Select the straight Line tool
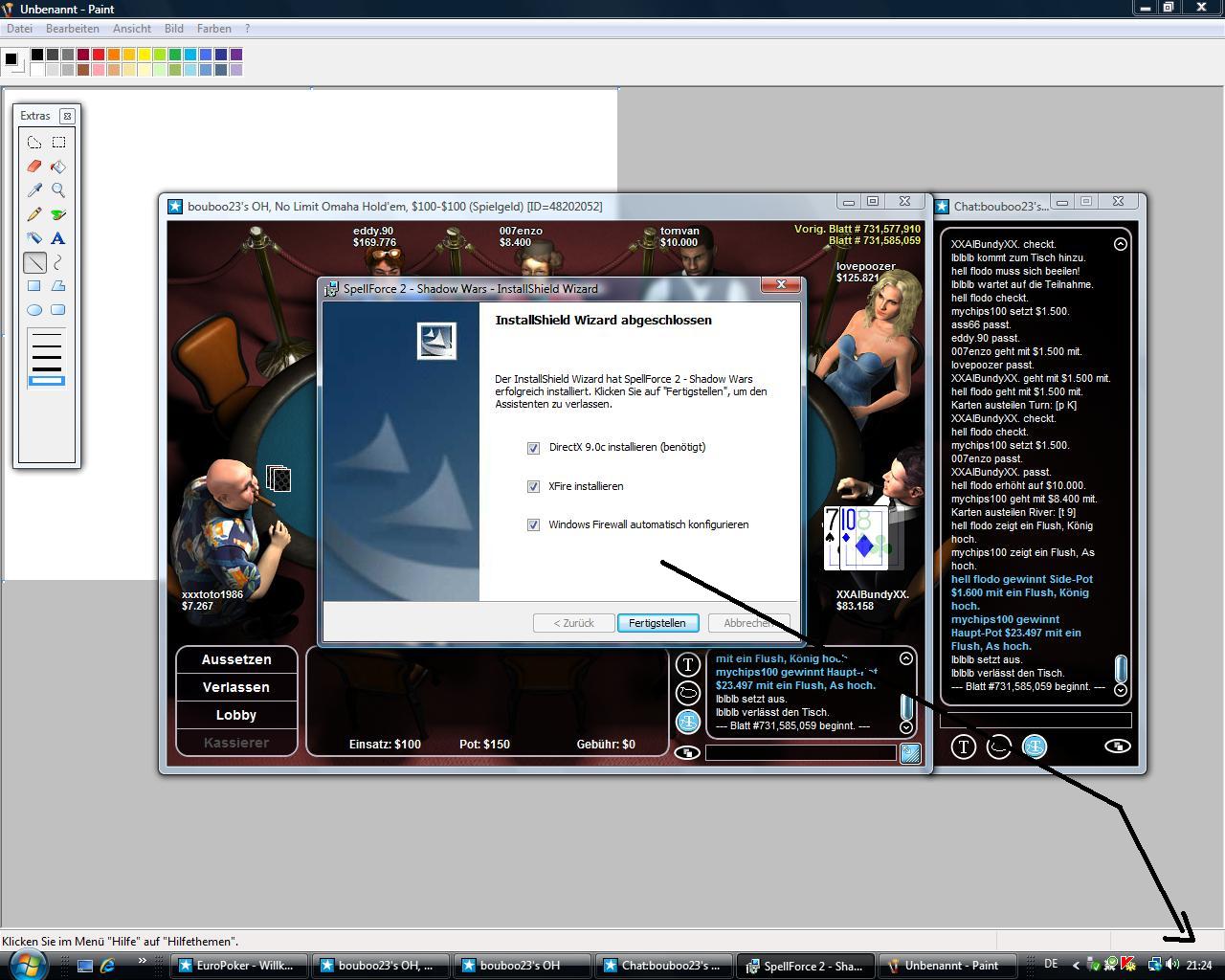 pos(34,262)
